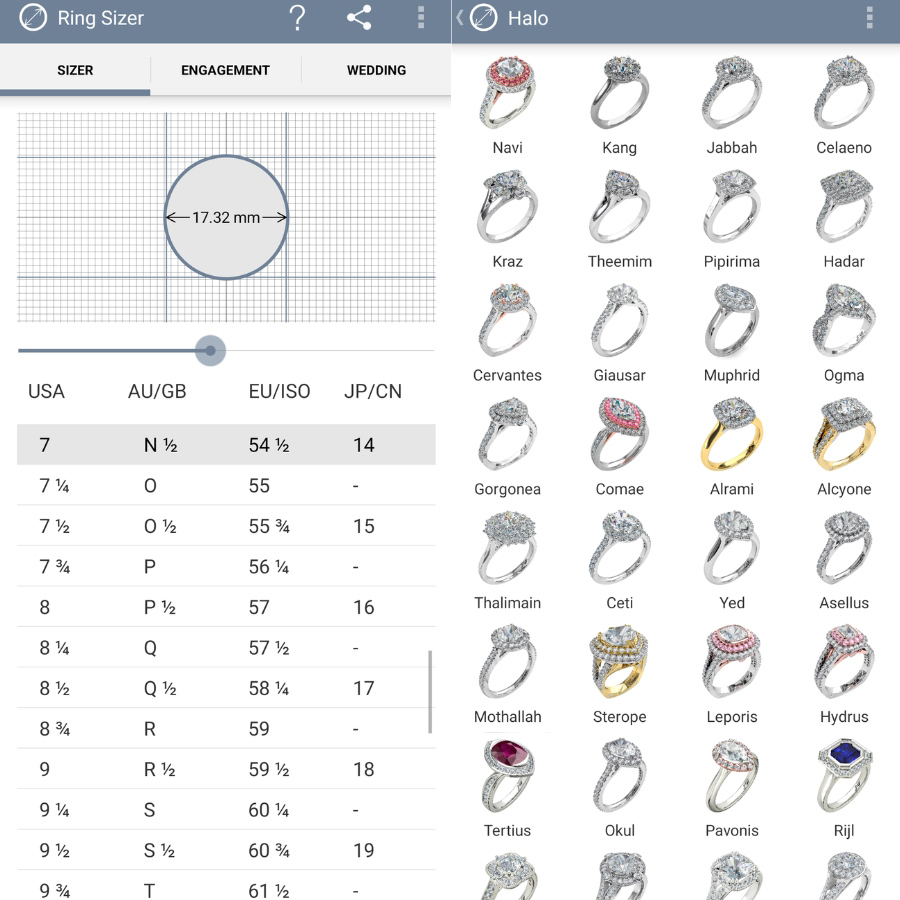Select the size 9 row

(226, 769)
